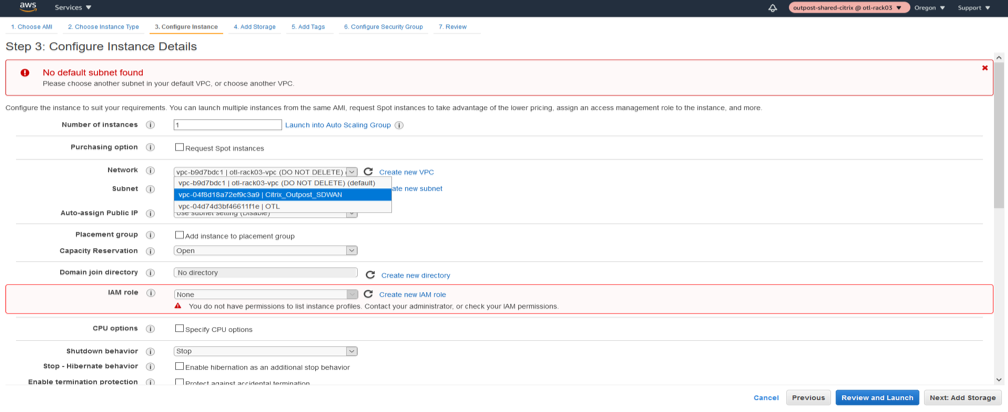This screenshot has width=1008, height=412.
Task: Show info icon beside Subnet
Action: [x=150, y=189]
